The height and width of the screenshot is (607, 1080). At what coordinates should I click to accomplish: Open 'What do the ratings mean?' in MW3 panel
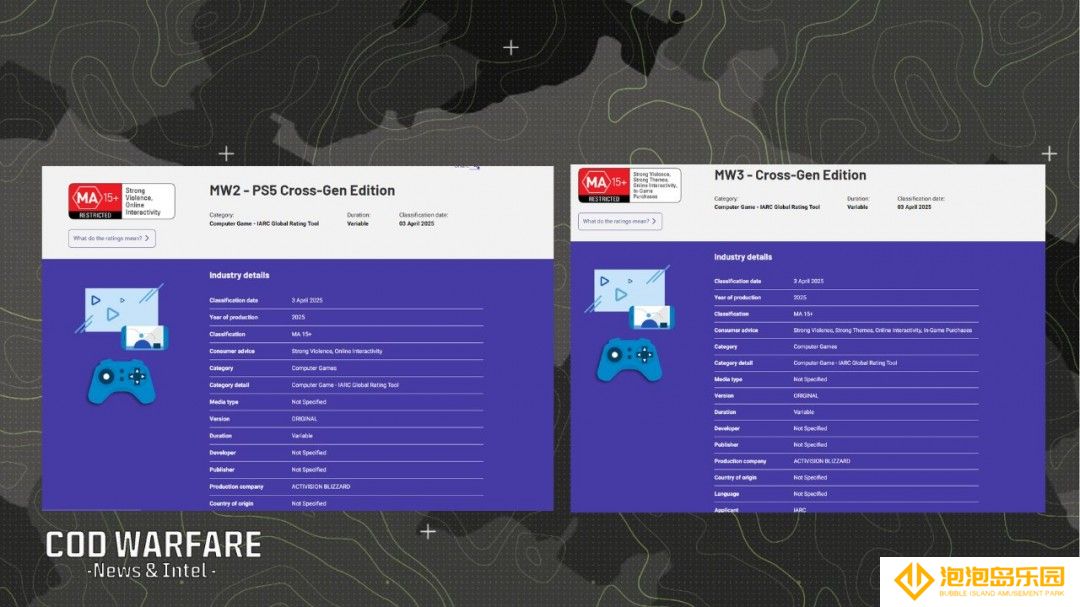point(620,221)
